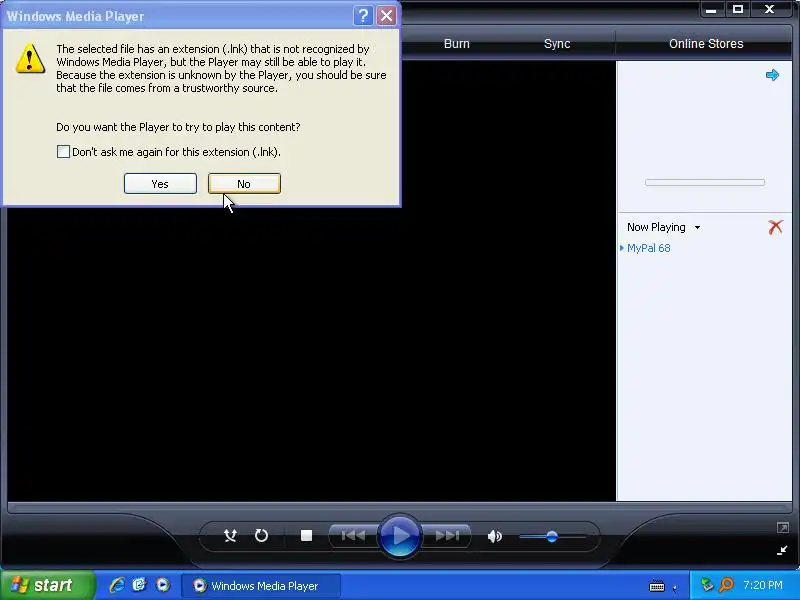Screen dimensions: 800x600
Task: Turn on repeat
Action: (261, 536)
